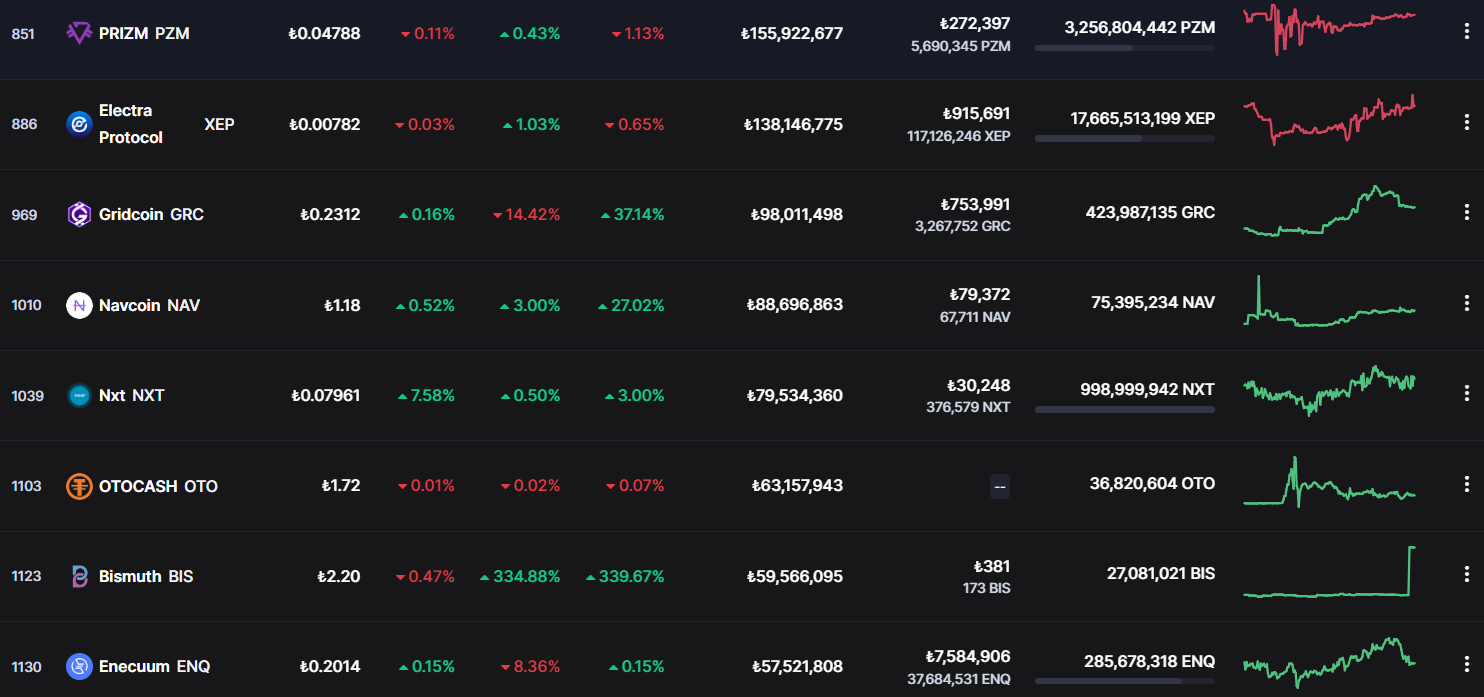Click OTOCASH empty volume placeholder
The height and width of the screenshot is (697, 1484).
1000,487
